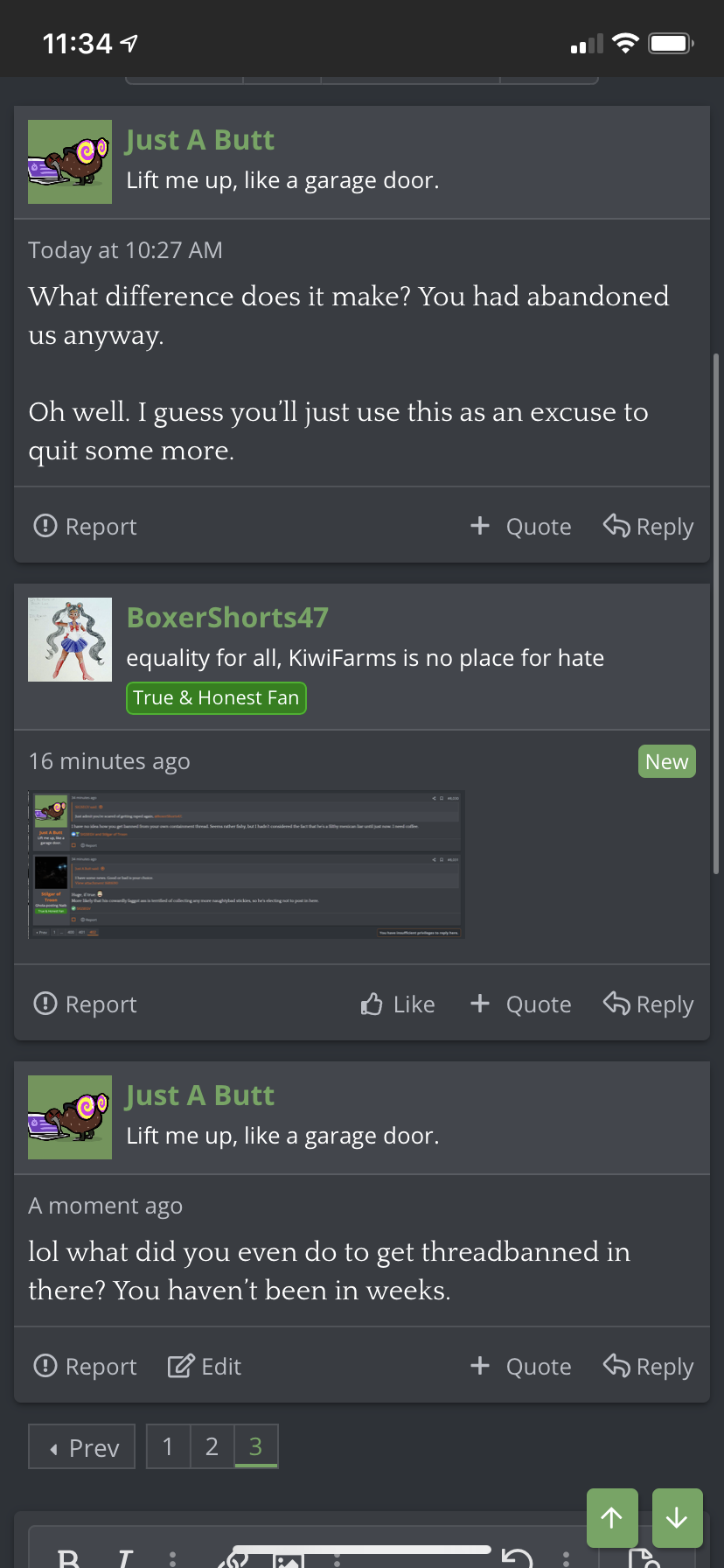Image resolution: width=724 pixels, height=1568 pixels.
Task: Reply to the first Just A Butt post
Action: 648,526
